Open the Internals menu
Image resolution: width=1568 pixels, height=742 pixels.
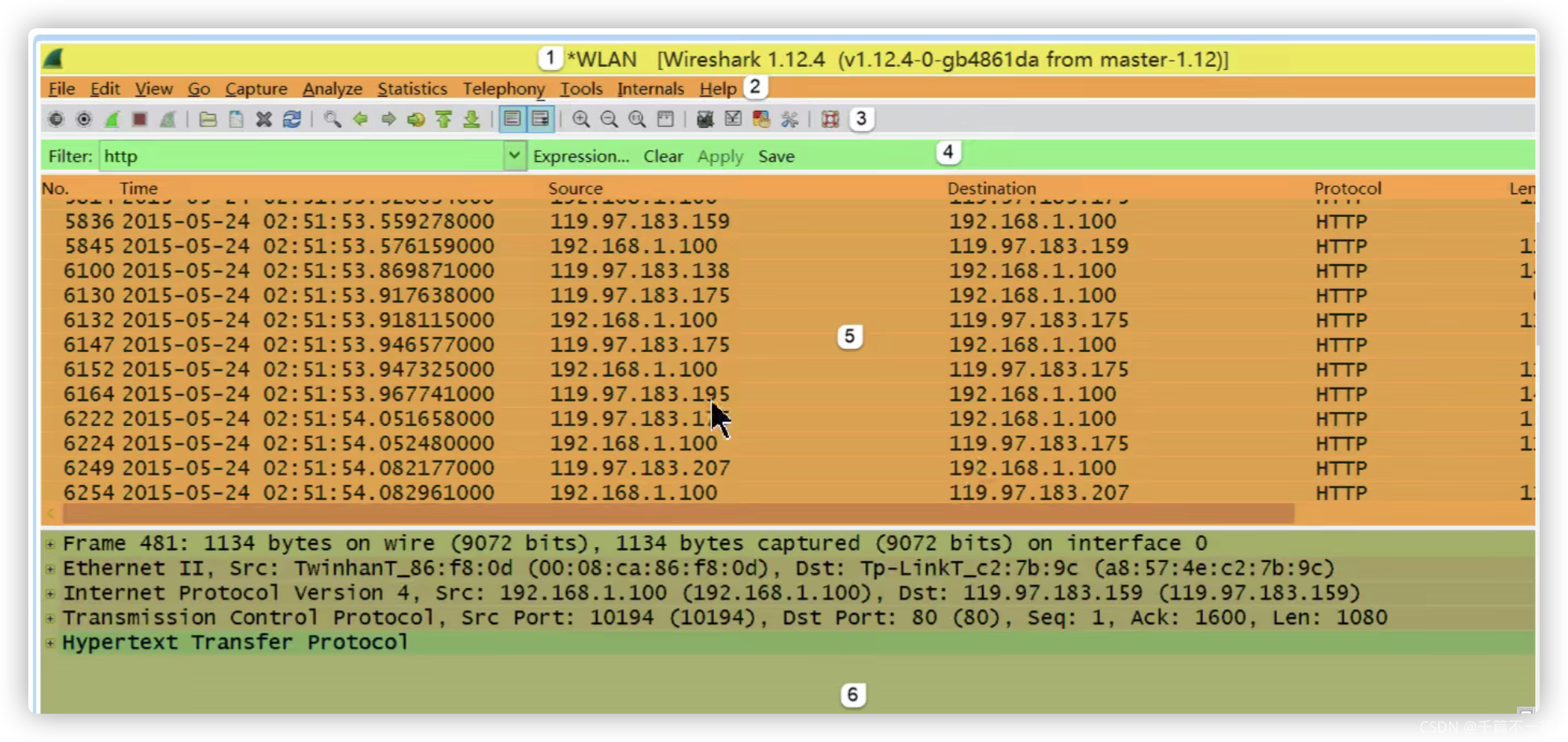click(650, 89)
